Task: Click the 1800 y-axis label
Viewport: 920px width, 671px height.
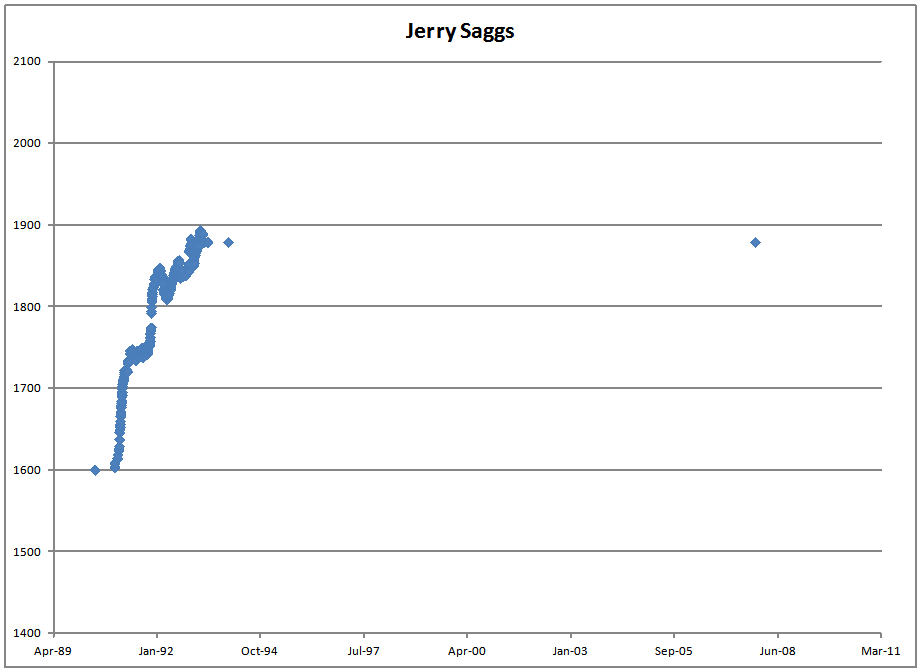Action: click(28, 307)
